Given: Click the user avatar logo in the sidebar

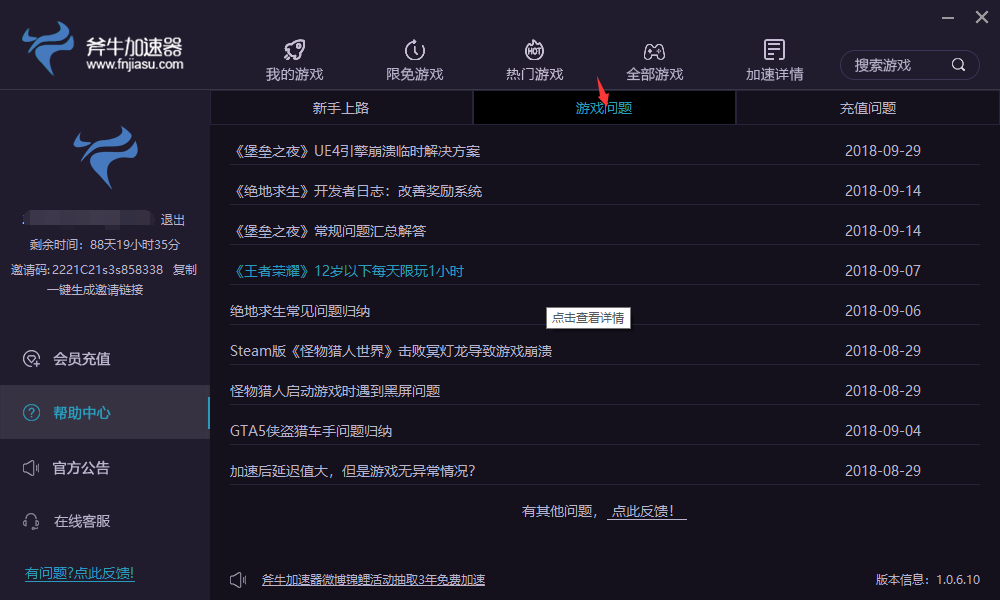Looking at the screenshot, I should [106, 157].
